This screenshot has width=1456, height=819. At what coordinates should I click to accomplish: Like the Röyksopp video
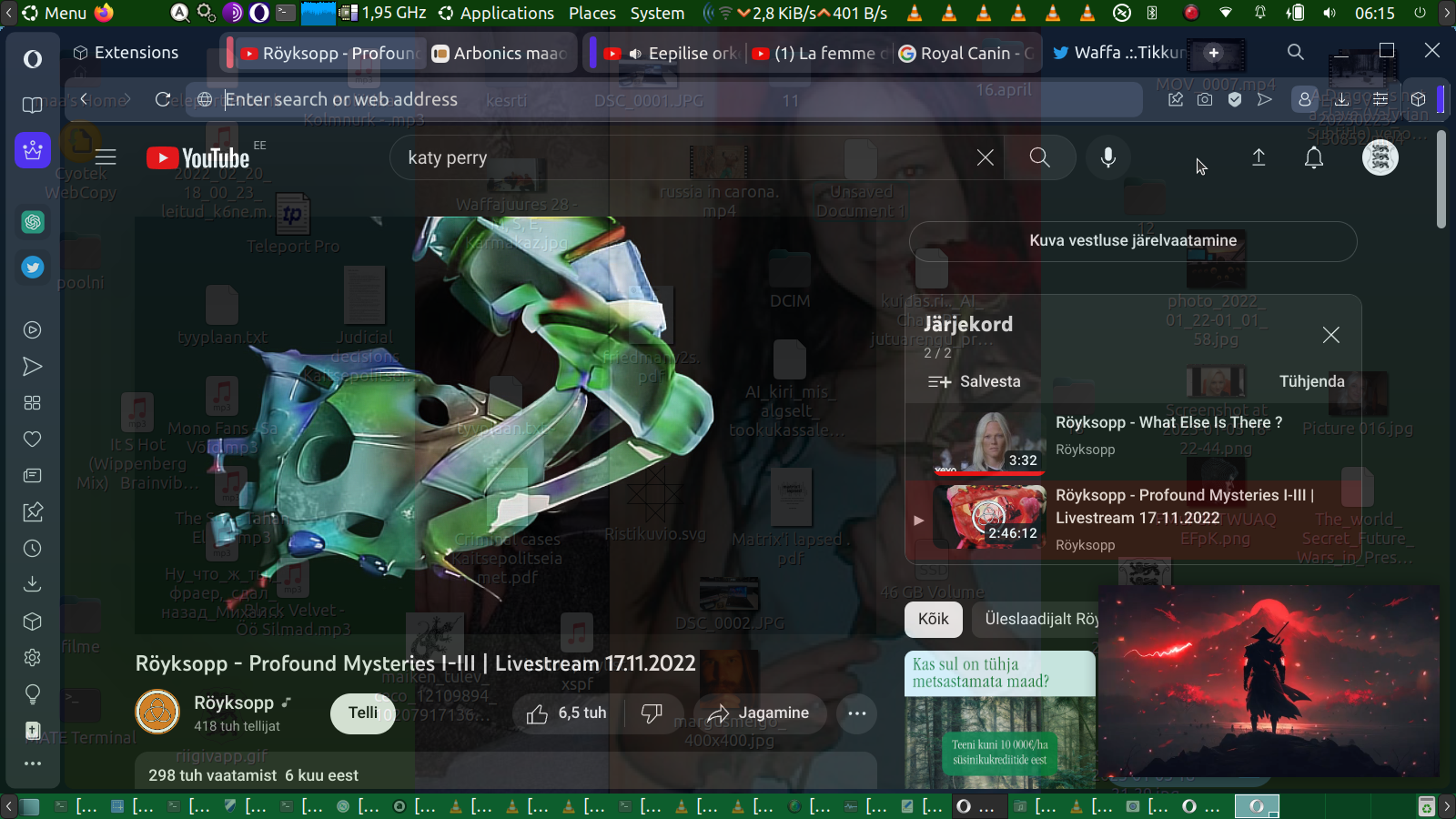click(x=566, y=713)
